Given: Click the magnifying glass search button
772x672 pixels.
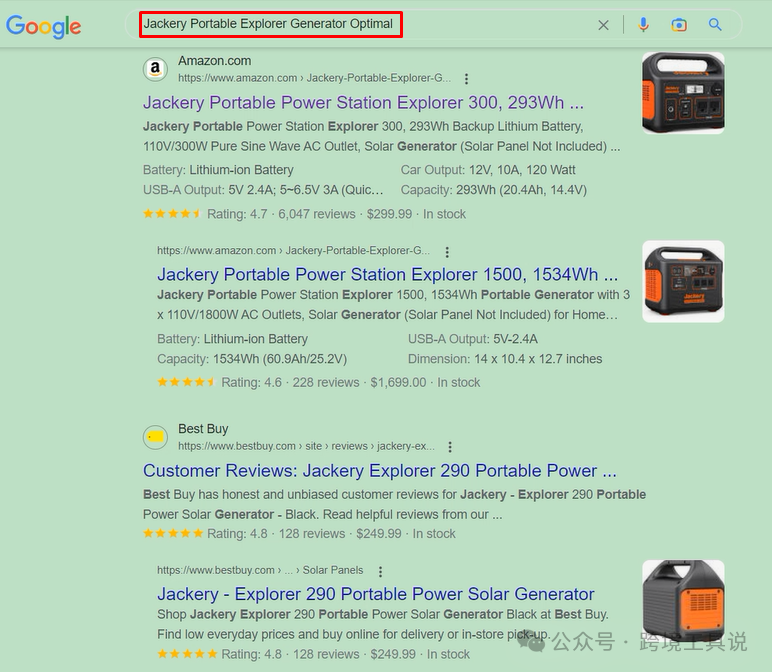Looking at the screenshot, I should (715, 25).
